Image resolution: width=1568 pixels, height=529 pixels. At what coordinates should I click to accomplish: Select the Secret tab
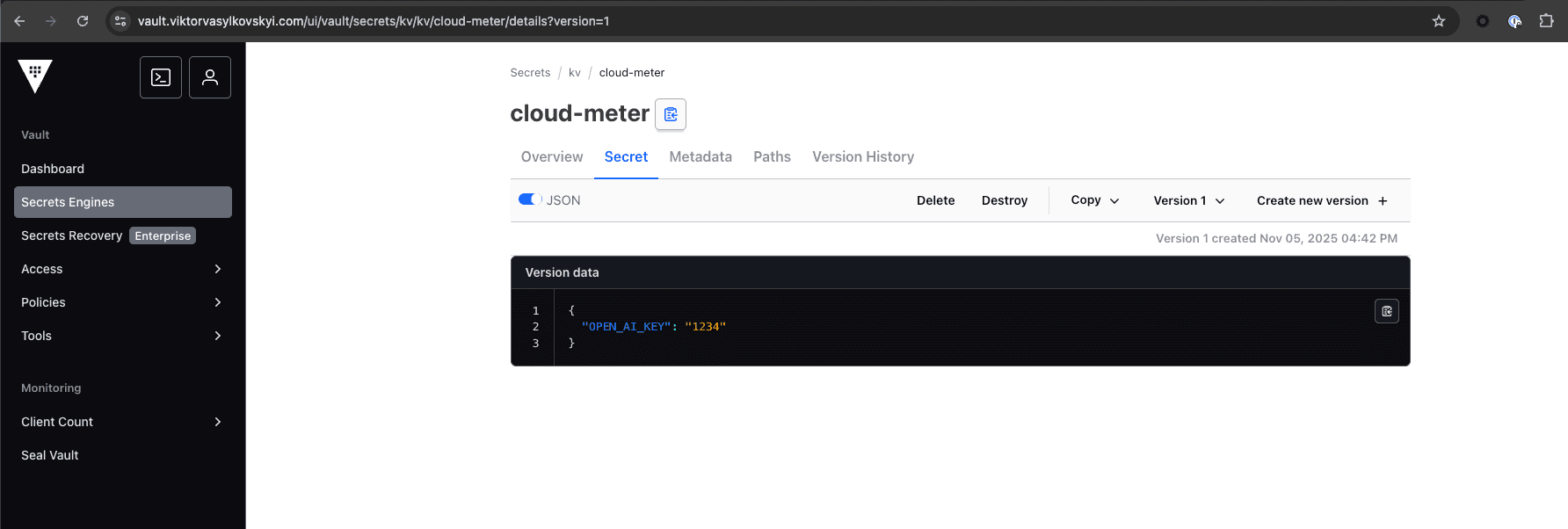(626, 156)
